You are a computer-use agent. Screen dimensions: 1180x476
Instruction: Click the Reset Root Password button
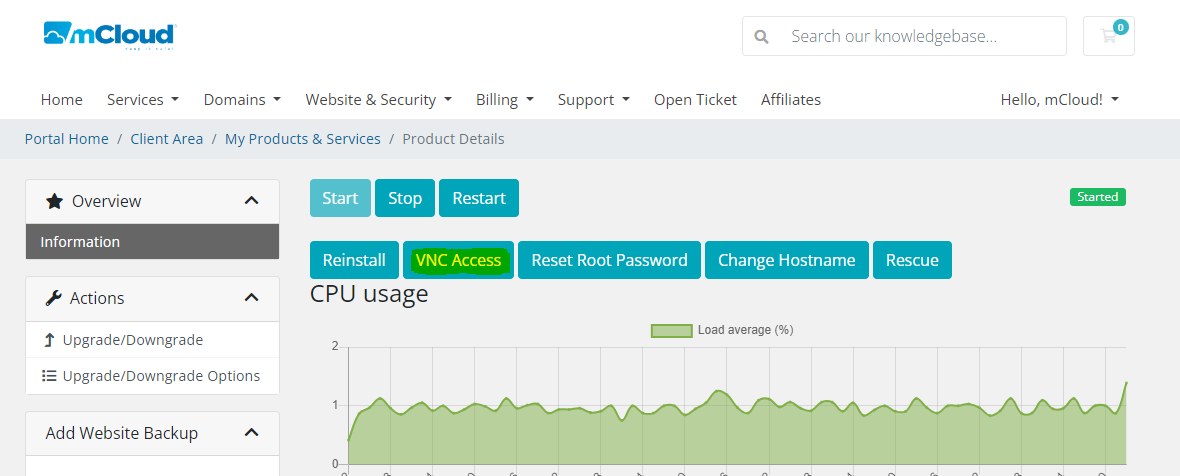point(609,260)
